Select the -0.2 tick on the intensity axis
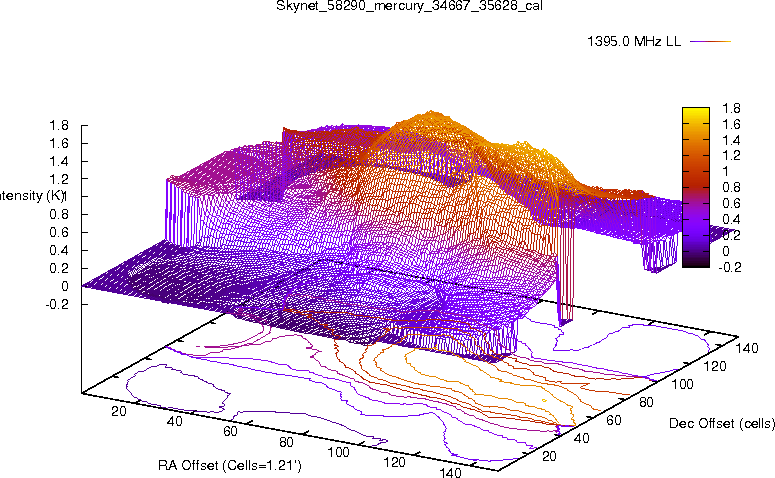Screen dimensions: 775x478 click(x=57, y=304)
